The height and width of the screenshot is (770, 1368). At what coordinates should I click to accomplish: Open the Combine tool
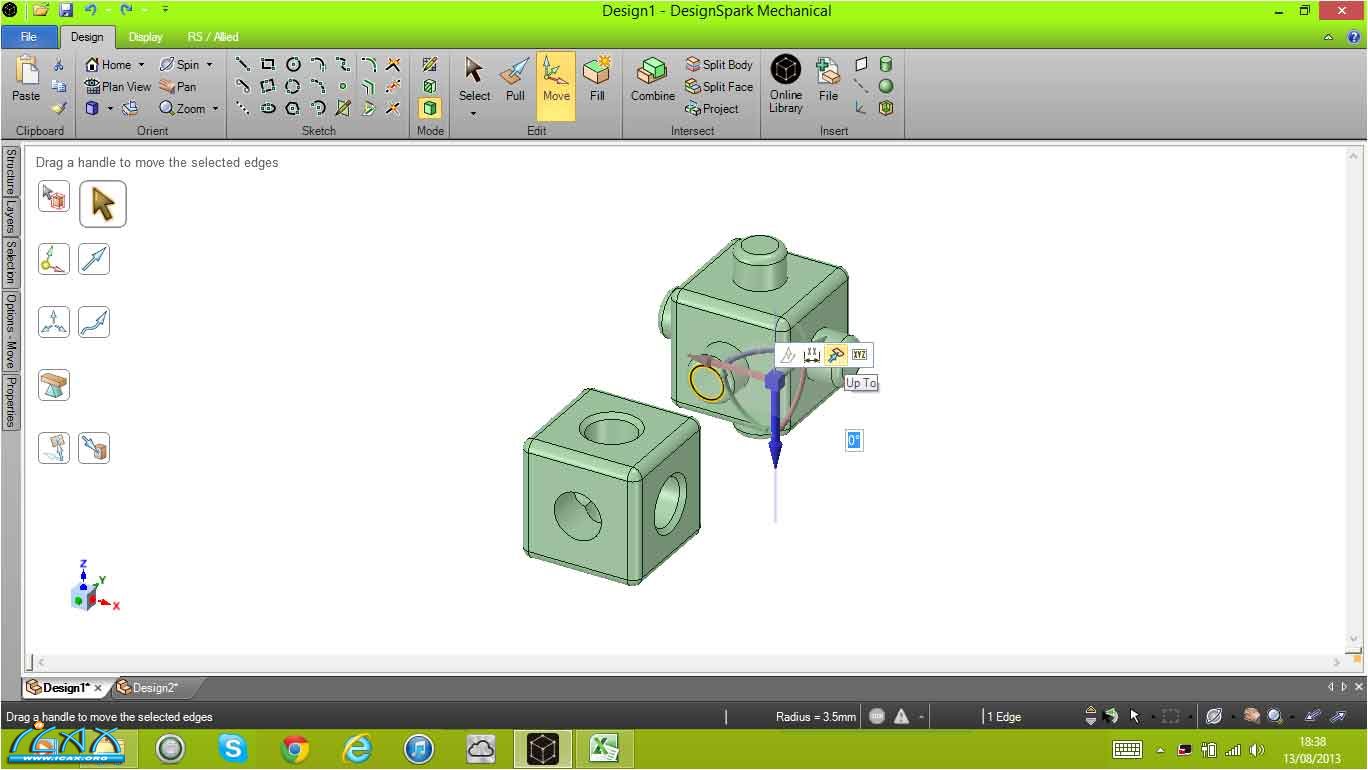click(x=652, y=79)
